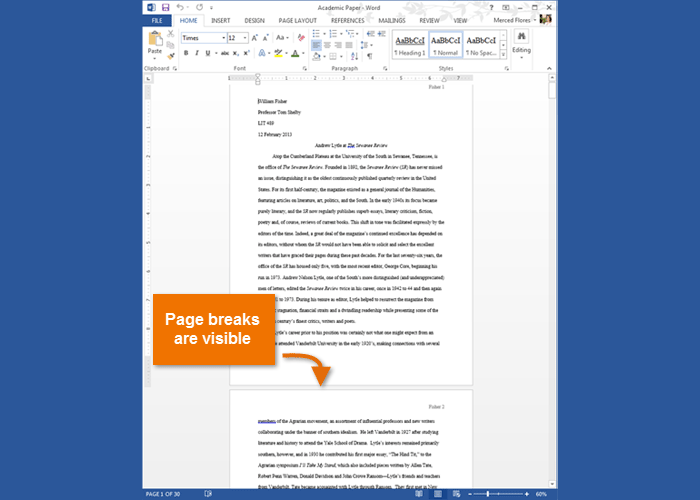Cut the selected text

[171, 34]
